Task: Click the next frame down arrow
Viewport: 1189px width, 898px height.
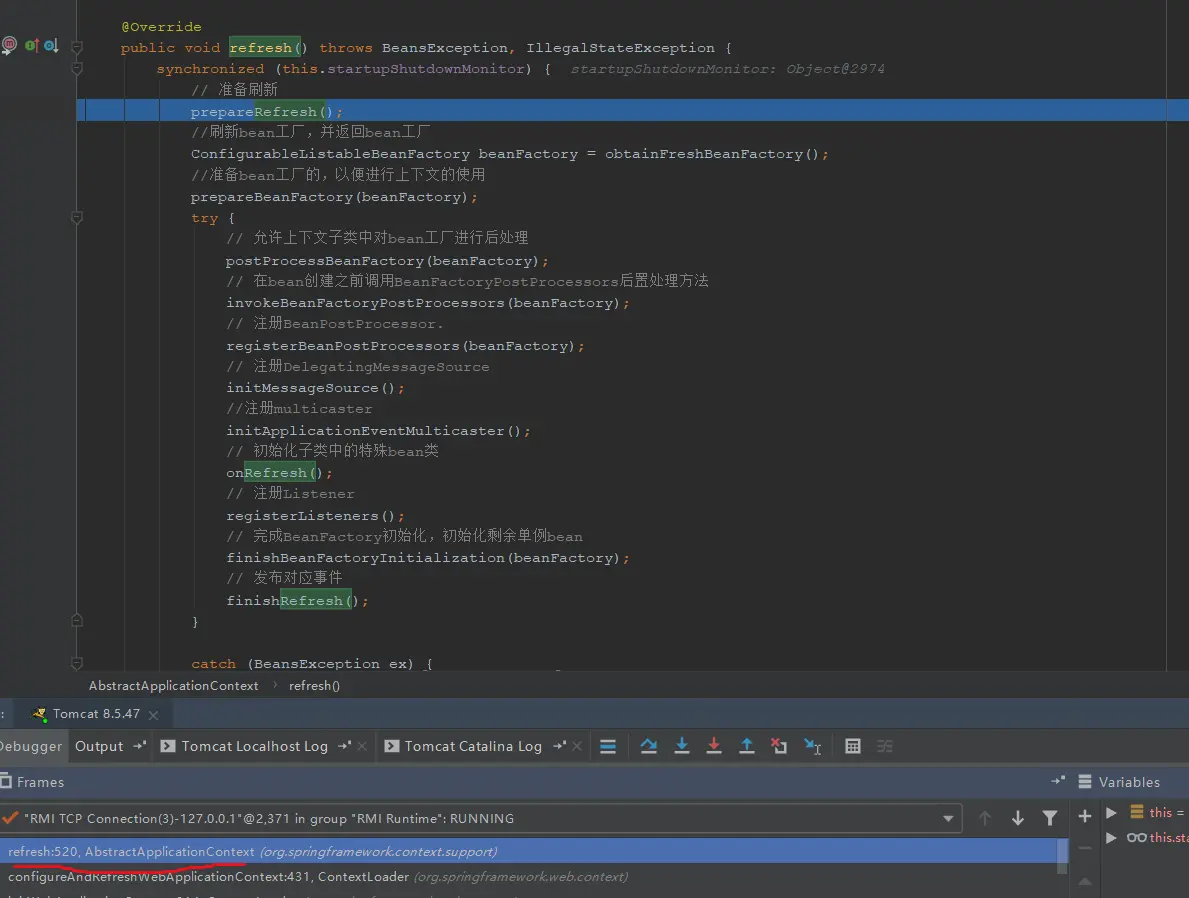Action: 1018,818
